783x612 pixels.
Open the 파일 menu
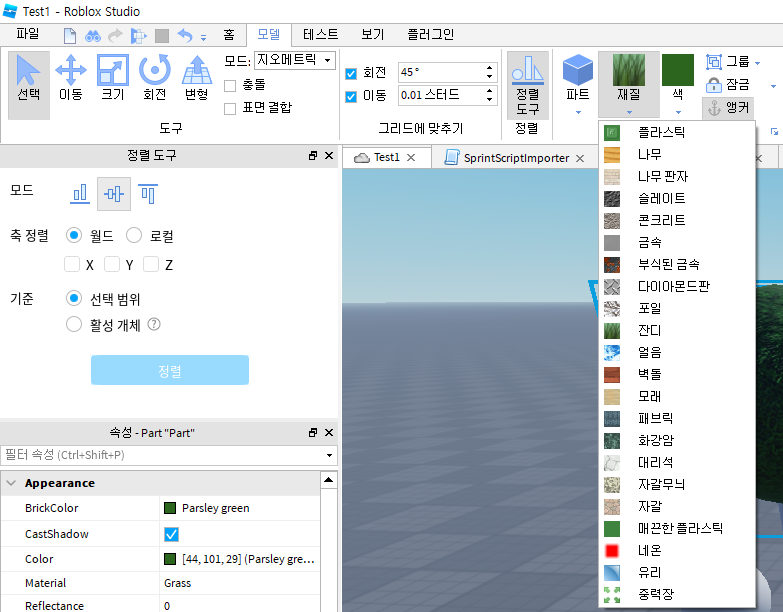[27, 34]
